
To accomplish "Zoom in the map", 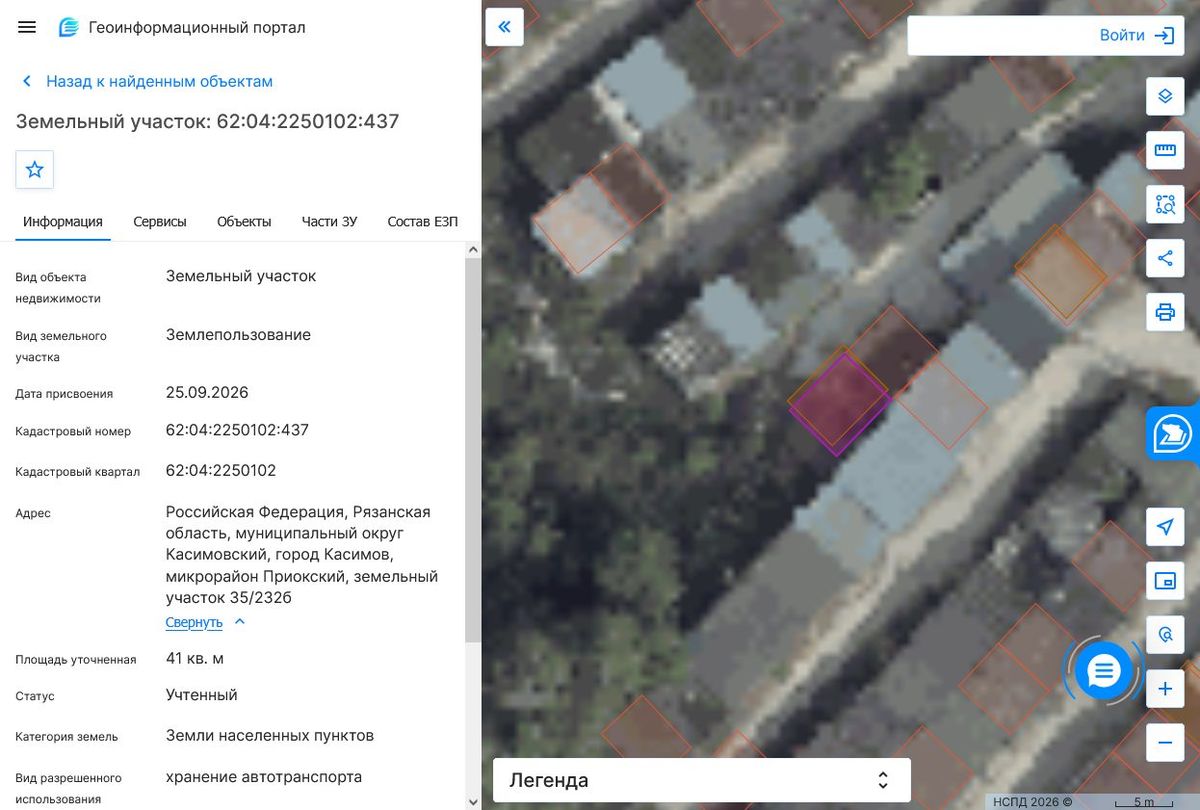I will (1165, 689).
